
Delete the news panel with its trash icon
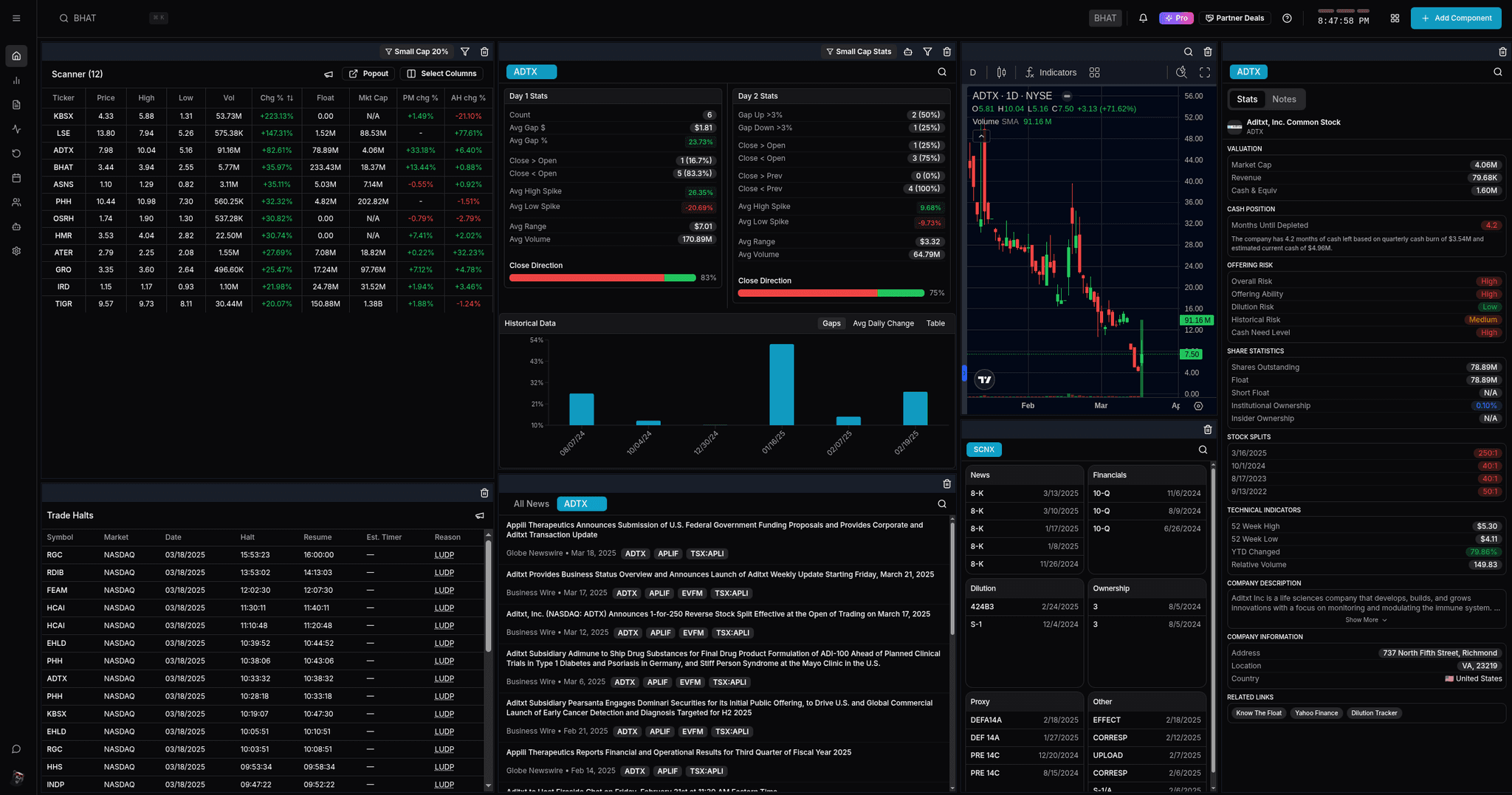tap(946, 483)
